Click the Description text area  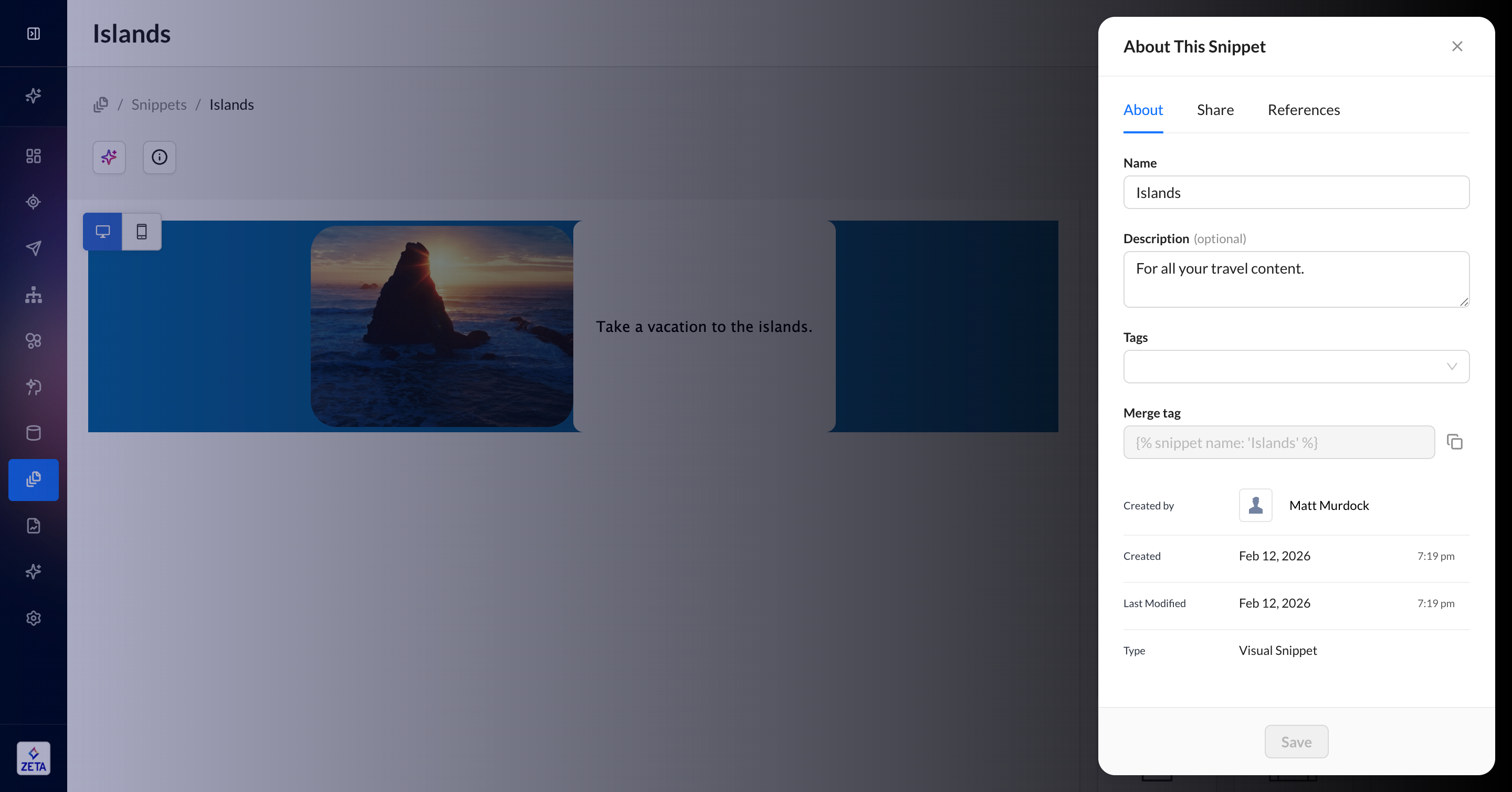1296,279
